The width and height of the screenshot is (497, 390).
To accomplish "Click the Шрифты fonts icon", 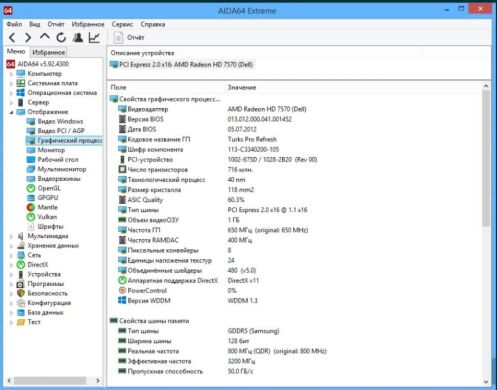I will (x=31, y=227).
